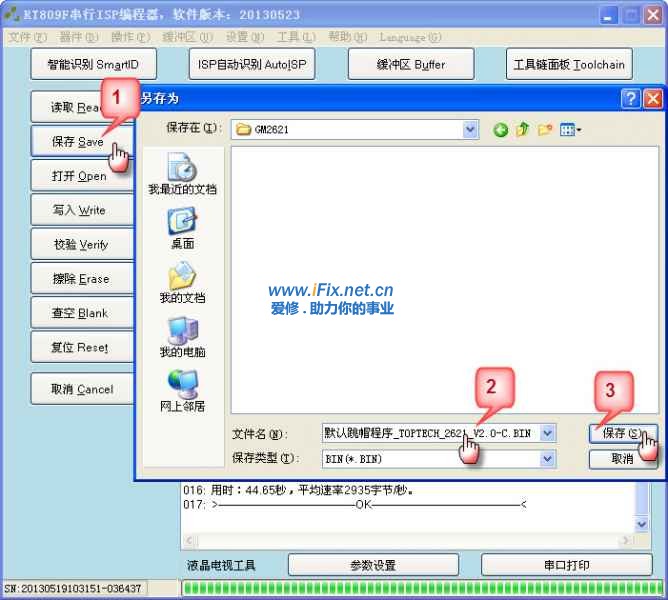Open My Documents sidebar shortcut
This screenshot has height=600, width=668.
pyautogui.click(x=182, y=282)
